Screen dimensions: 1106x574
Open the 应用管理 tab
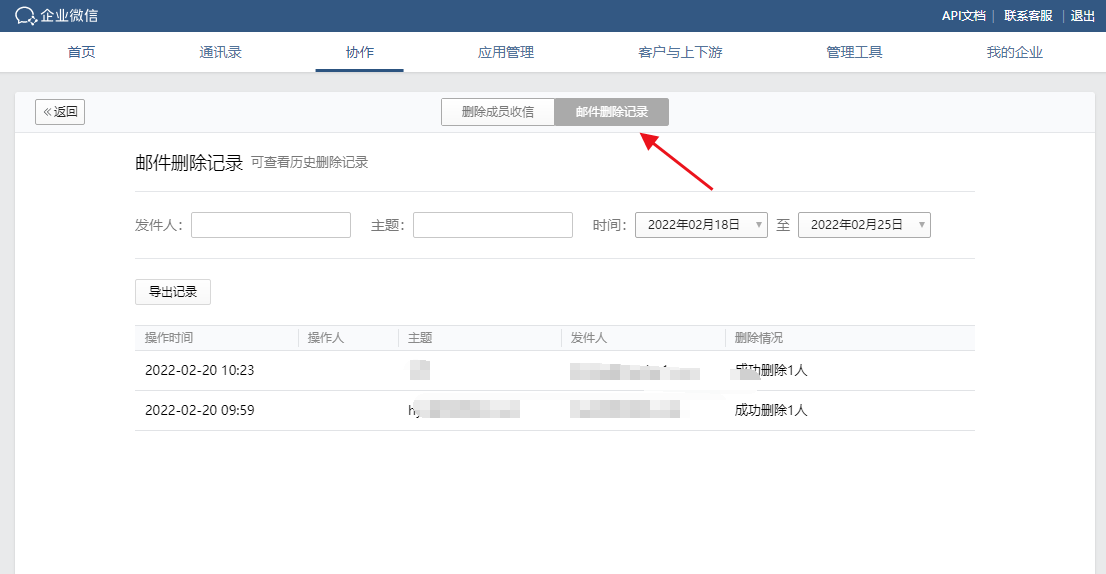click(x=506, y=52)
